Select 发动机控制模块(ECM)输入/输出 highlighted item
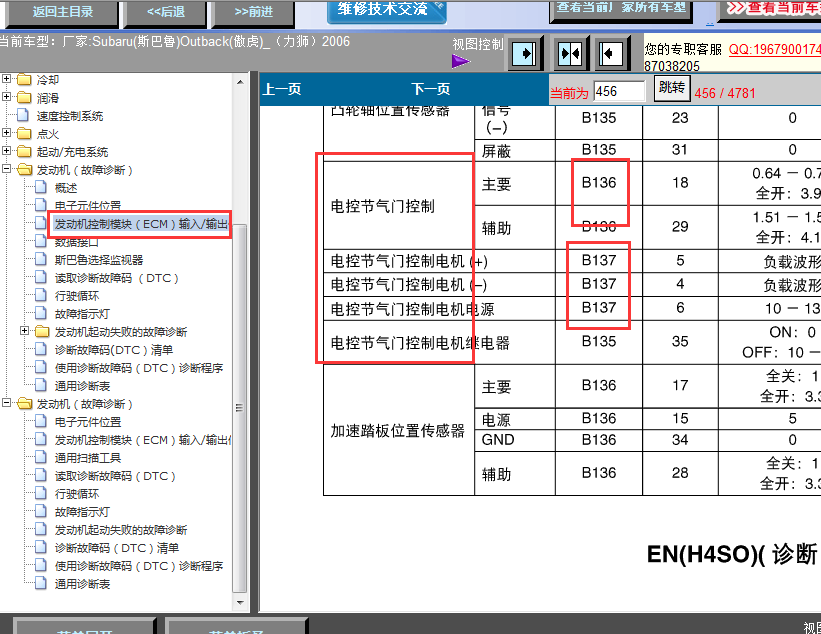 [140, 224]
